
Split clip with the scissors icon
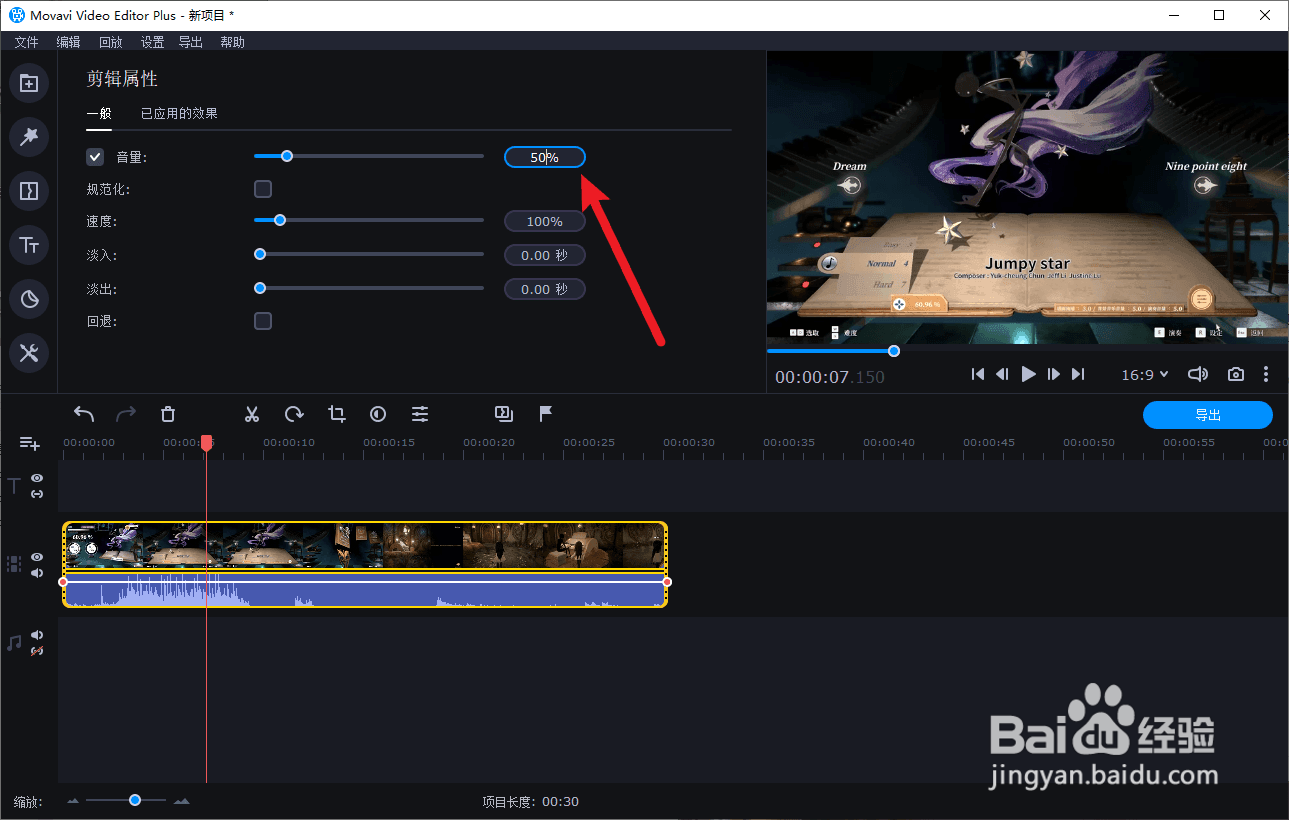point(252,414)
